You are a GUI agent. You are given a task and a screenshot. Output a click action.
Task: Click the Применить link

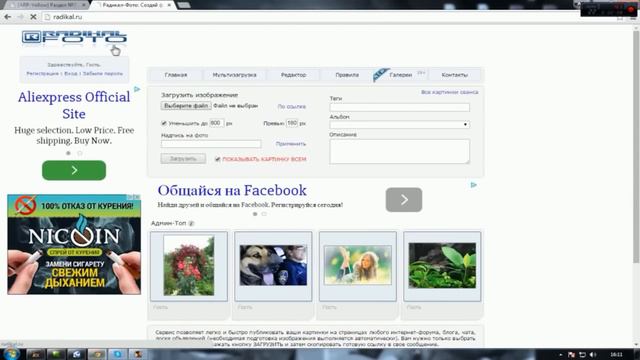(291, 144)
